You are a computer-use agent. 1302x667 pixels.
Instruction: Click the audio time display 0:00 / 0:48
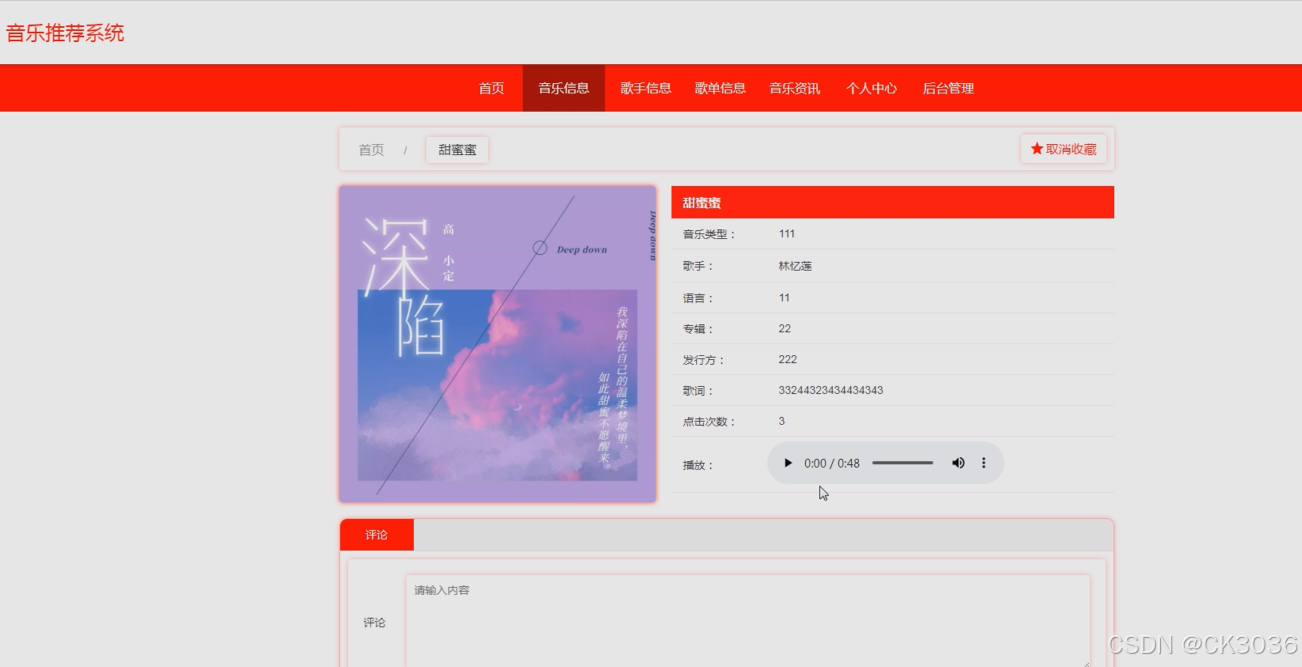(x=832, y=463)
